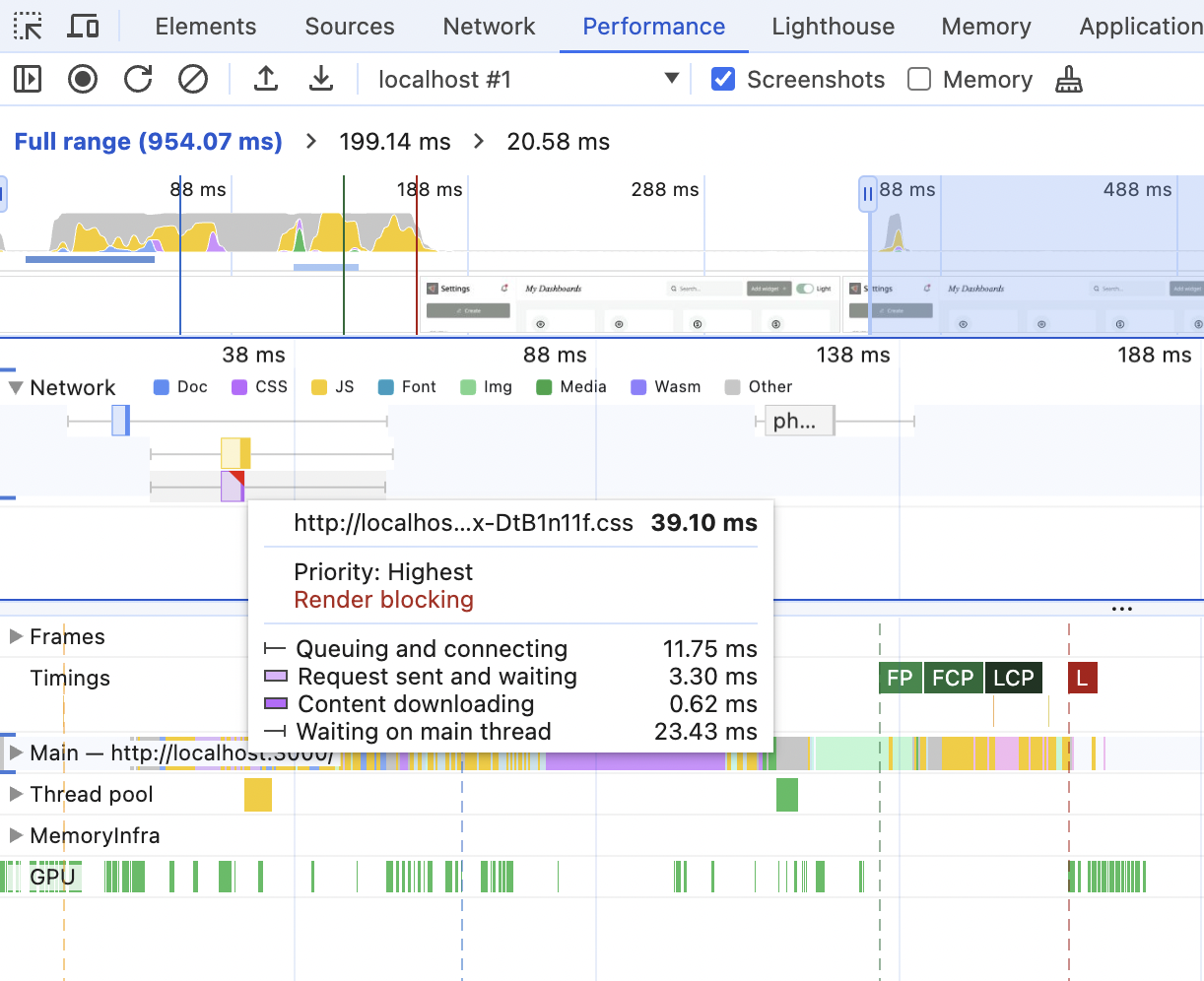Enable the Memory checkbox
The height and width of the screenshot is (981, 1204).
[919, 79]
